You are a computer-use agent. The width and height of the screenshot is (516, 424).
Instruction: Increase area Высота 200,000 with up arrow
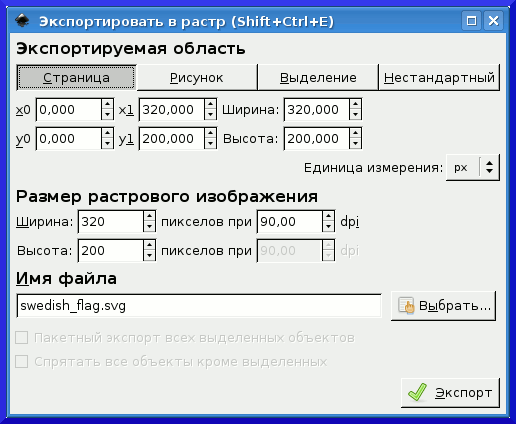tap(355, 133)
